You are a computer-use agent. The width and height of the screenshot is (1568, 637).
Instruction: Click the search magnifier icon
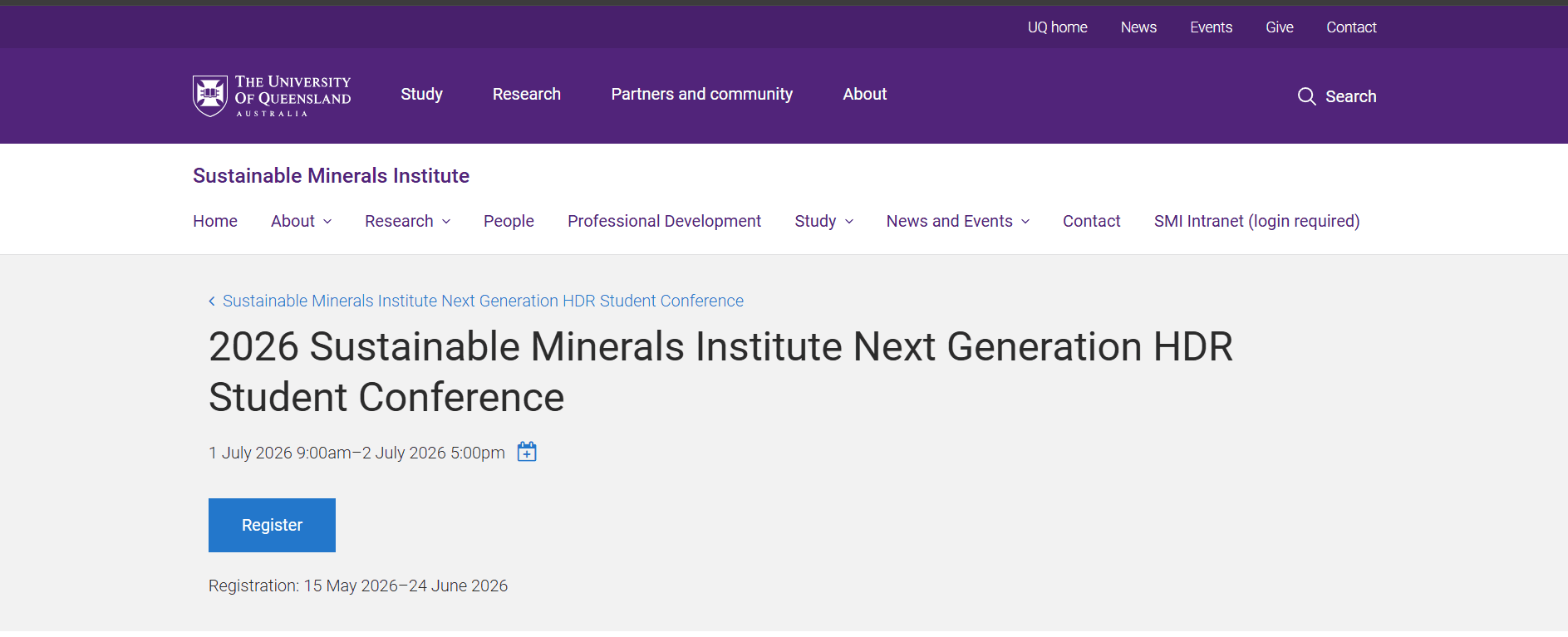coord(1306,96)
